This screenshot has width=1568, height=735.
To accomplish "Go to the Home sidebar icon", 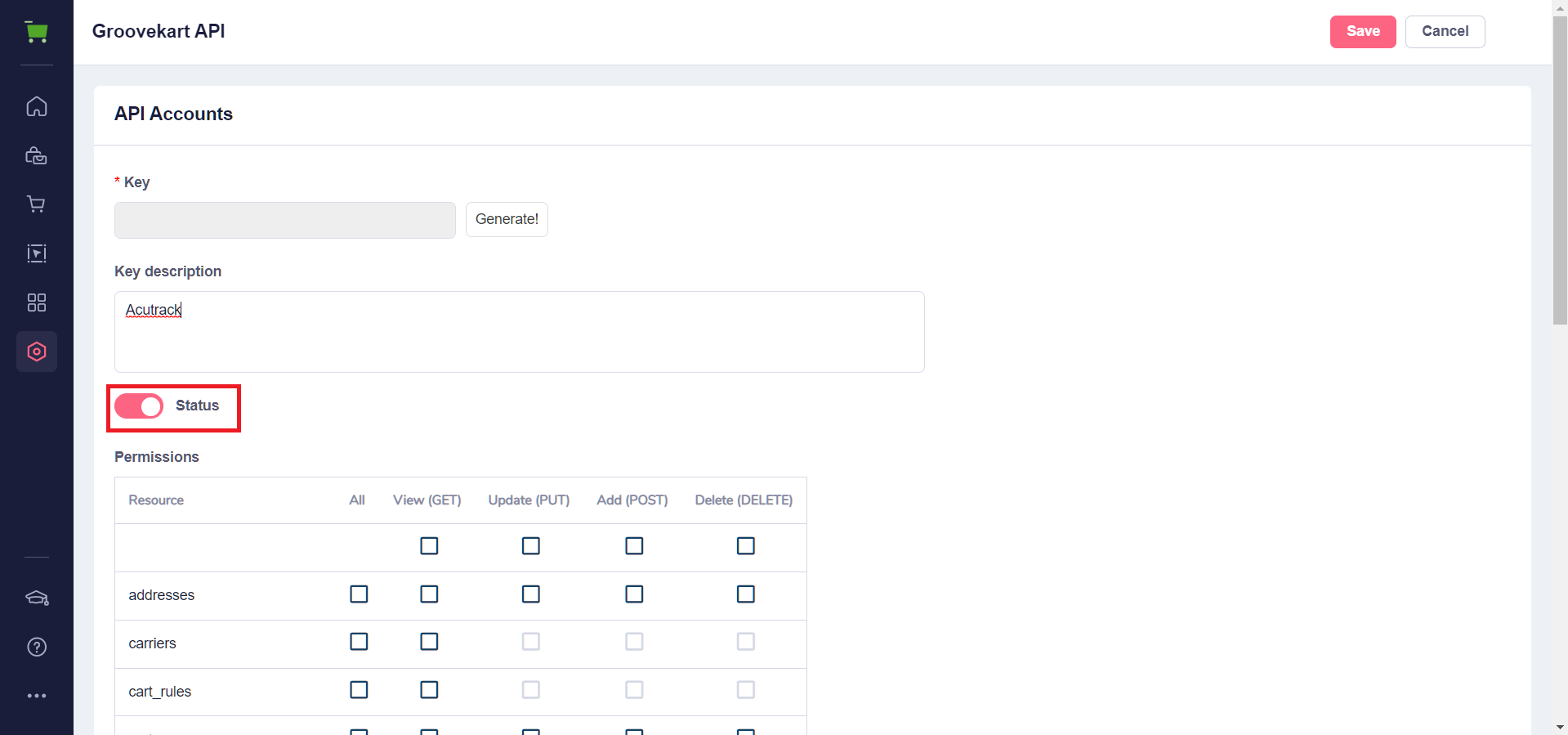I will point(37,106).
